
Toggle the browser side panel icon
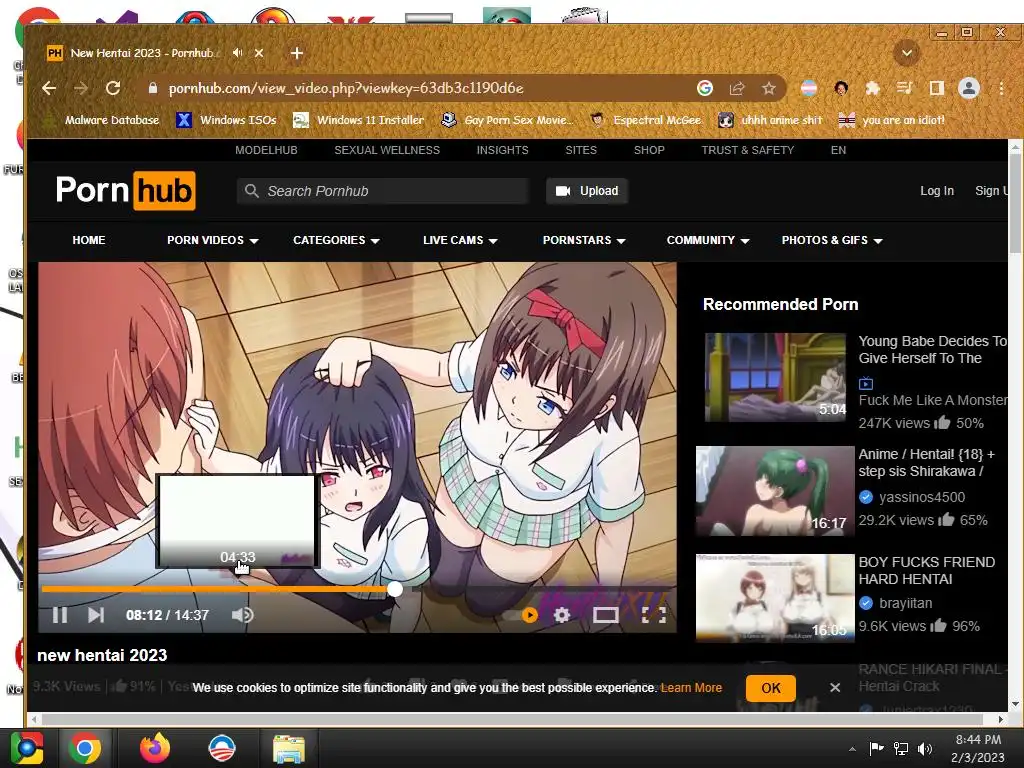coord(936,88)
